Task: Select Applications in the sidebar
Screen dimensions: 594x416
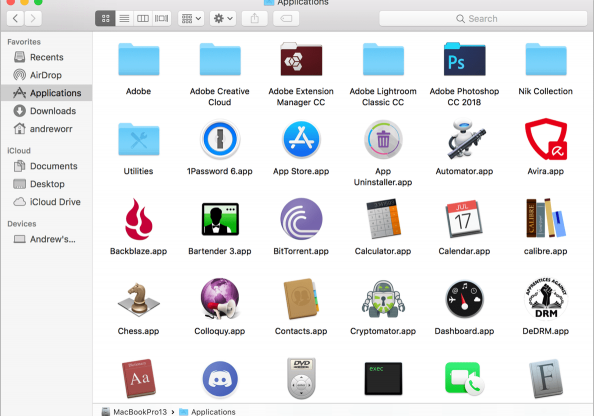Action: click(46, 93)
